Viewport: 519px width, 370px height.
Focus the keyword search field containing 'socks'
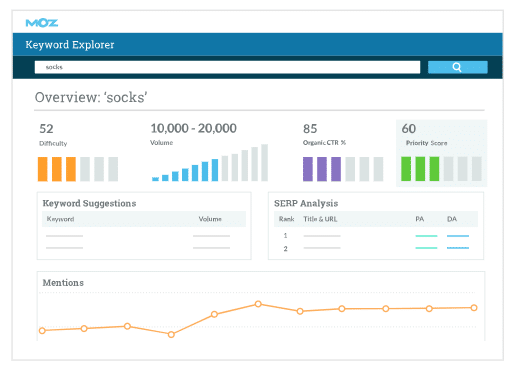pyautogui.click(x=227, y=67)
